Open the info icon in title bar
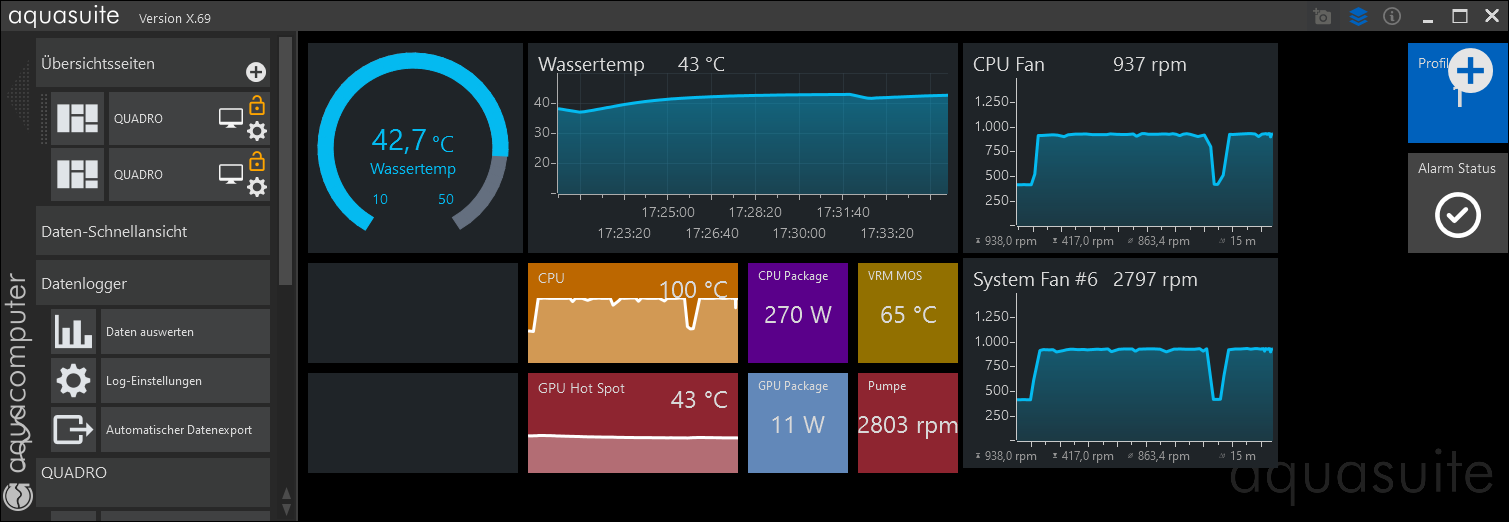Image resolution: width=1509 pixels, height=522 pixels. click(1391, 17)
